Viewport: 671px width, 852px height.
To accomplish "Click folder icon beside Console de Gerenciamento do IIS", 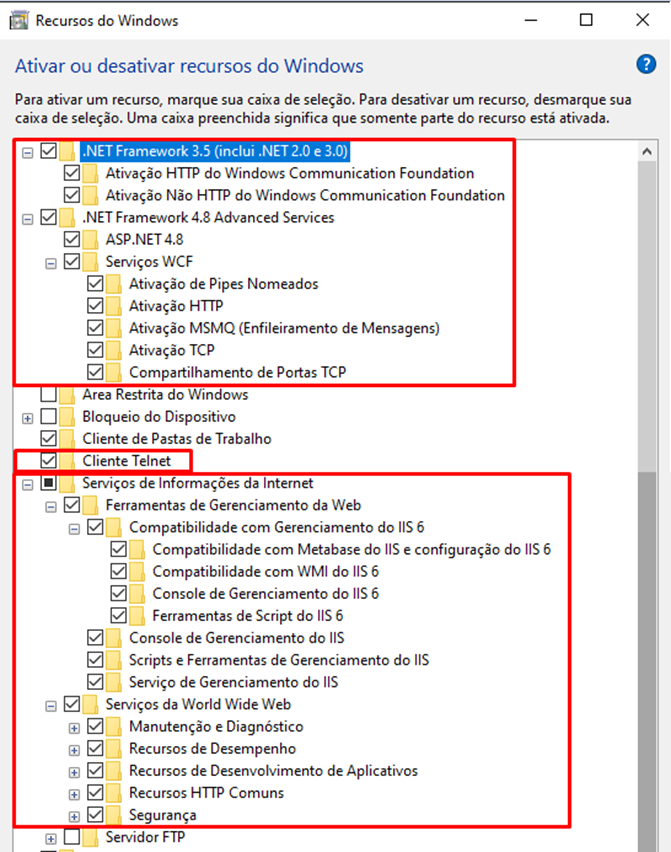I will (114, 638).
